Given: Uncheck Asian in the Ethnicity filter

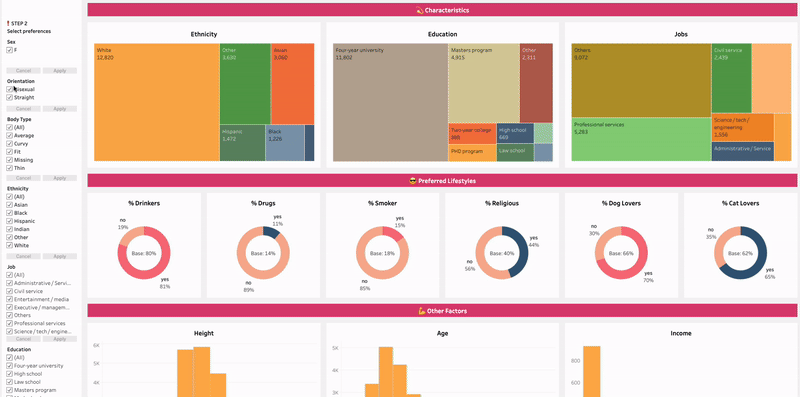Looking at the screenshot, I should point(9,205).
